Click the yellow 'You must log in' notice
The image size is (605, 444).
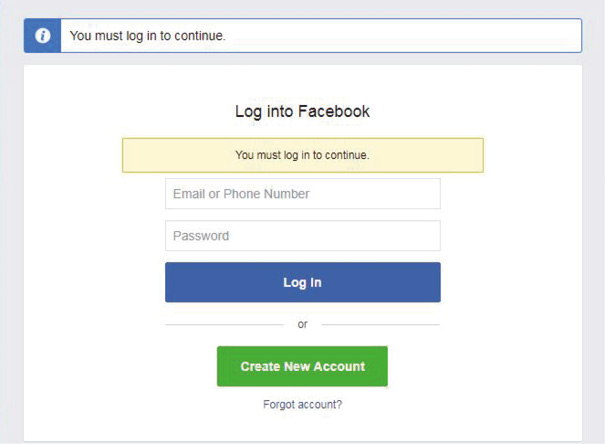[302, 155]
